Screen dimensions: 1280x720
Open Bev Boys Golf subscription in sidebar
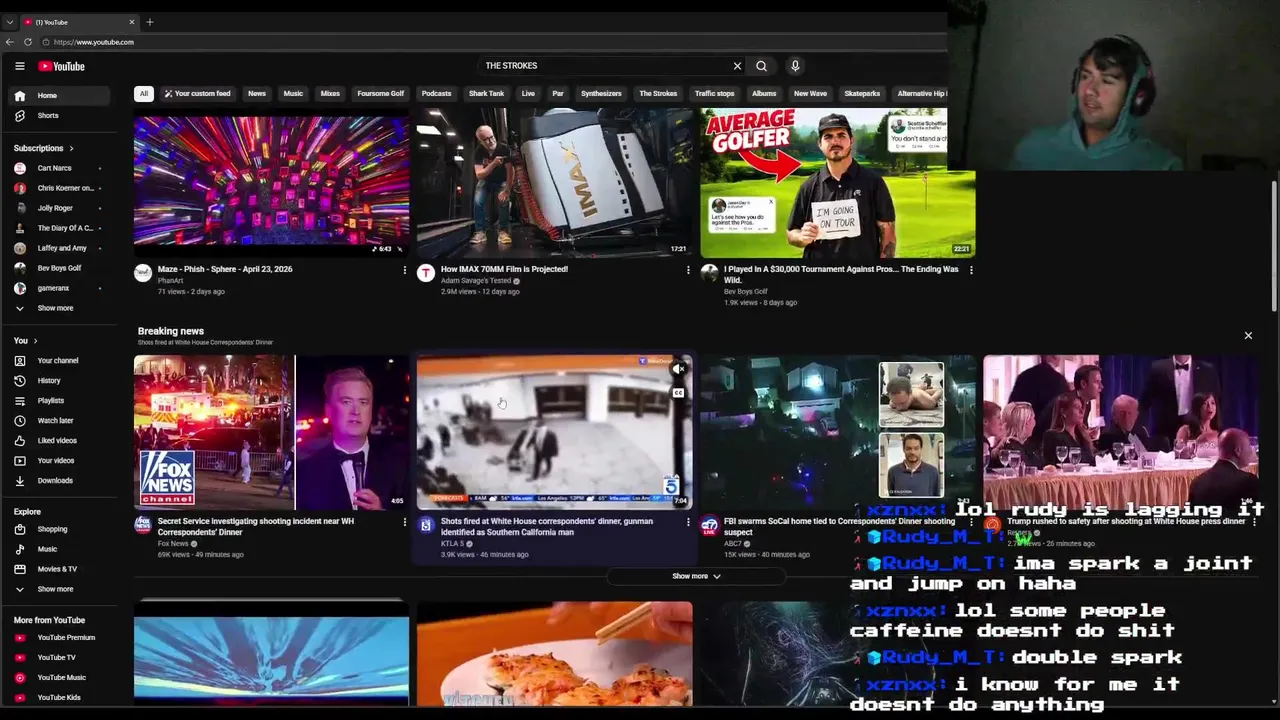(x=61, y=268)
